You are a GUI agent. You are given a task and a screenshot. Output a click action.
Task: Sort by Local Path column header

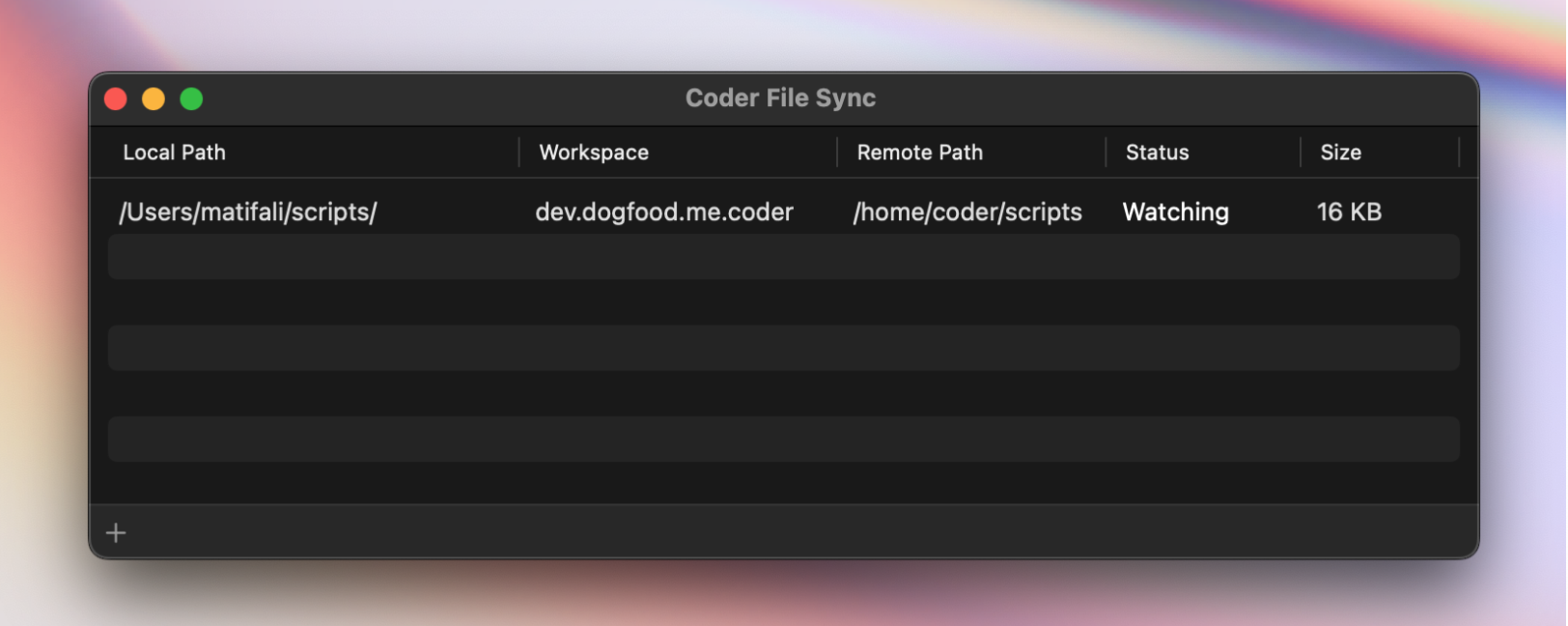(175, 153)
